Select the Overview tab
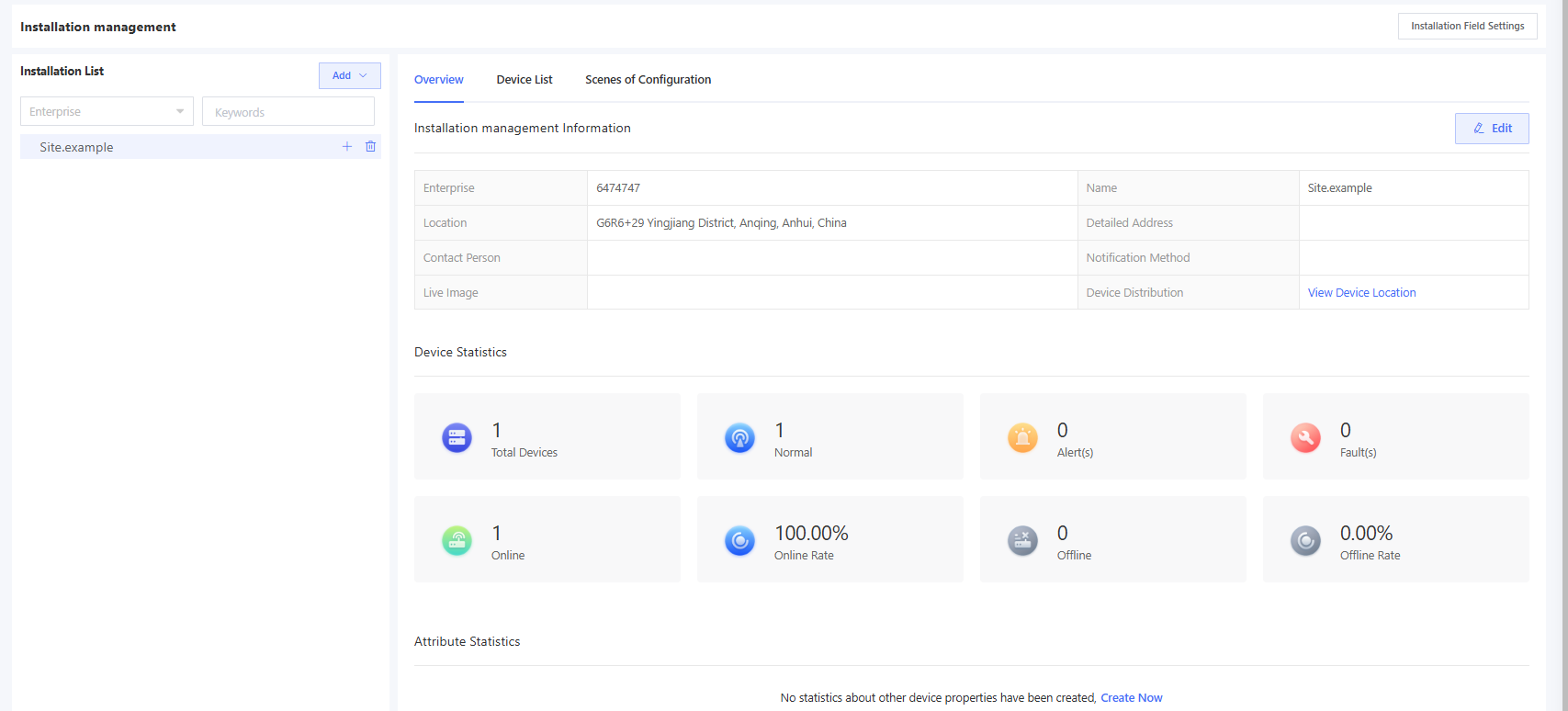Image resolution: width=1568 pixels, height=711 pixels. (439, 80)
